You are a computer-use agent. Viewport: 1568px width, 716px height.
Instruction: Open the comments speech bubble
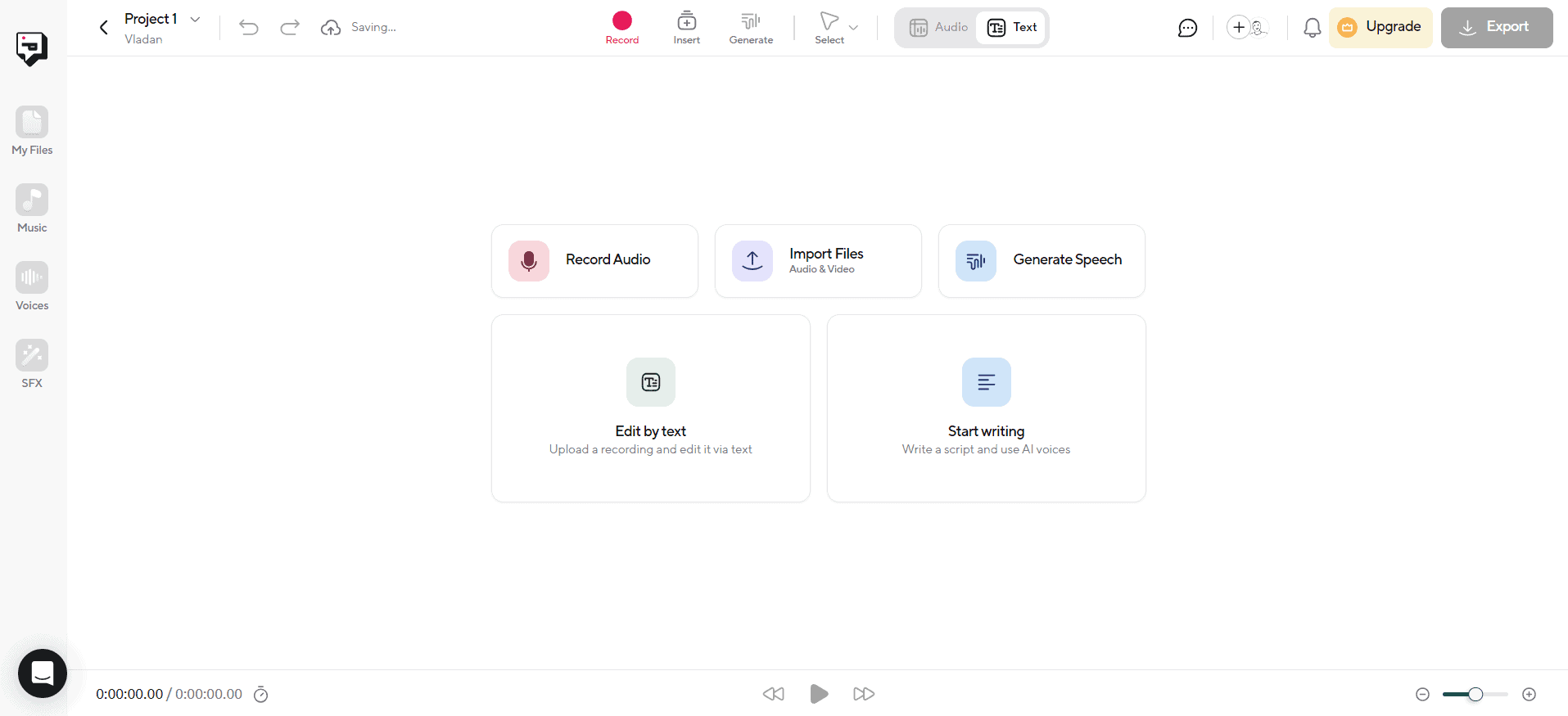pos(1187,28)
